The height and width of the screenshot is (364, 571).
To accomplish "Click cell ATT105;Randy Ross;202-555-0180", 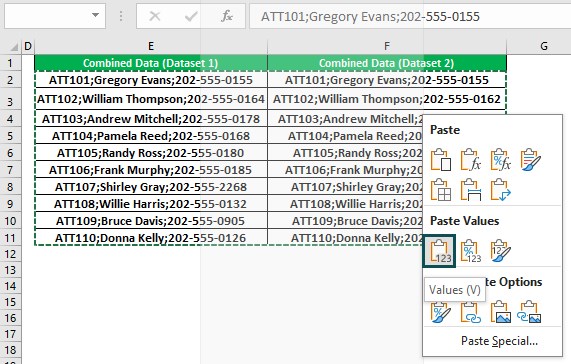I will 151,153.
